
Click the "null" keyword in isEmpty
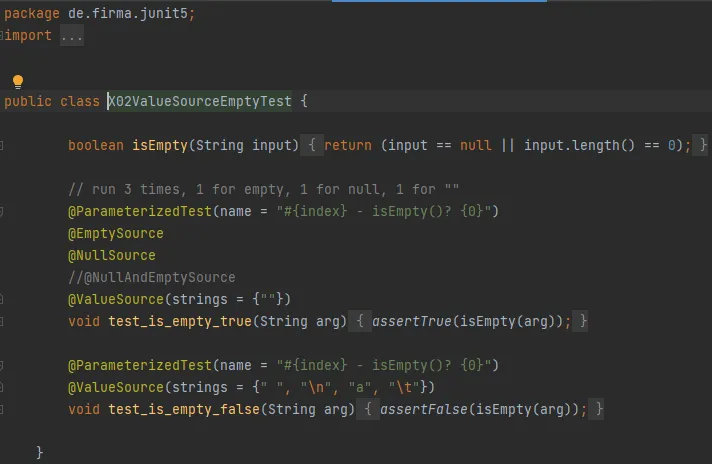475,145
